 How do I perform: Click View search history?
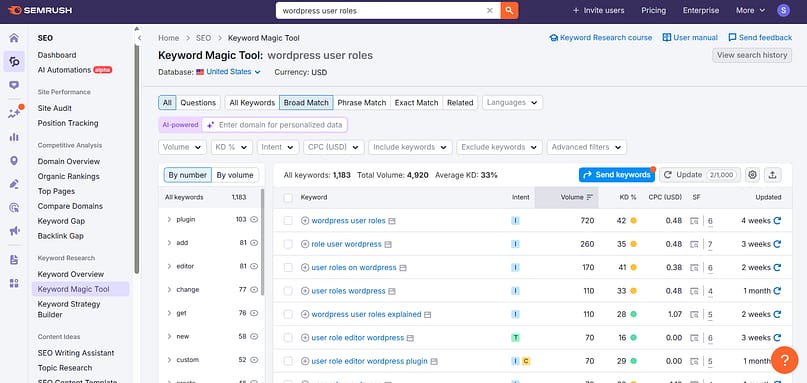coord(752,55)
